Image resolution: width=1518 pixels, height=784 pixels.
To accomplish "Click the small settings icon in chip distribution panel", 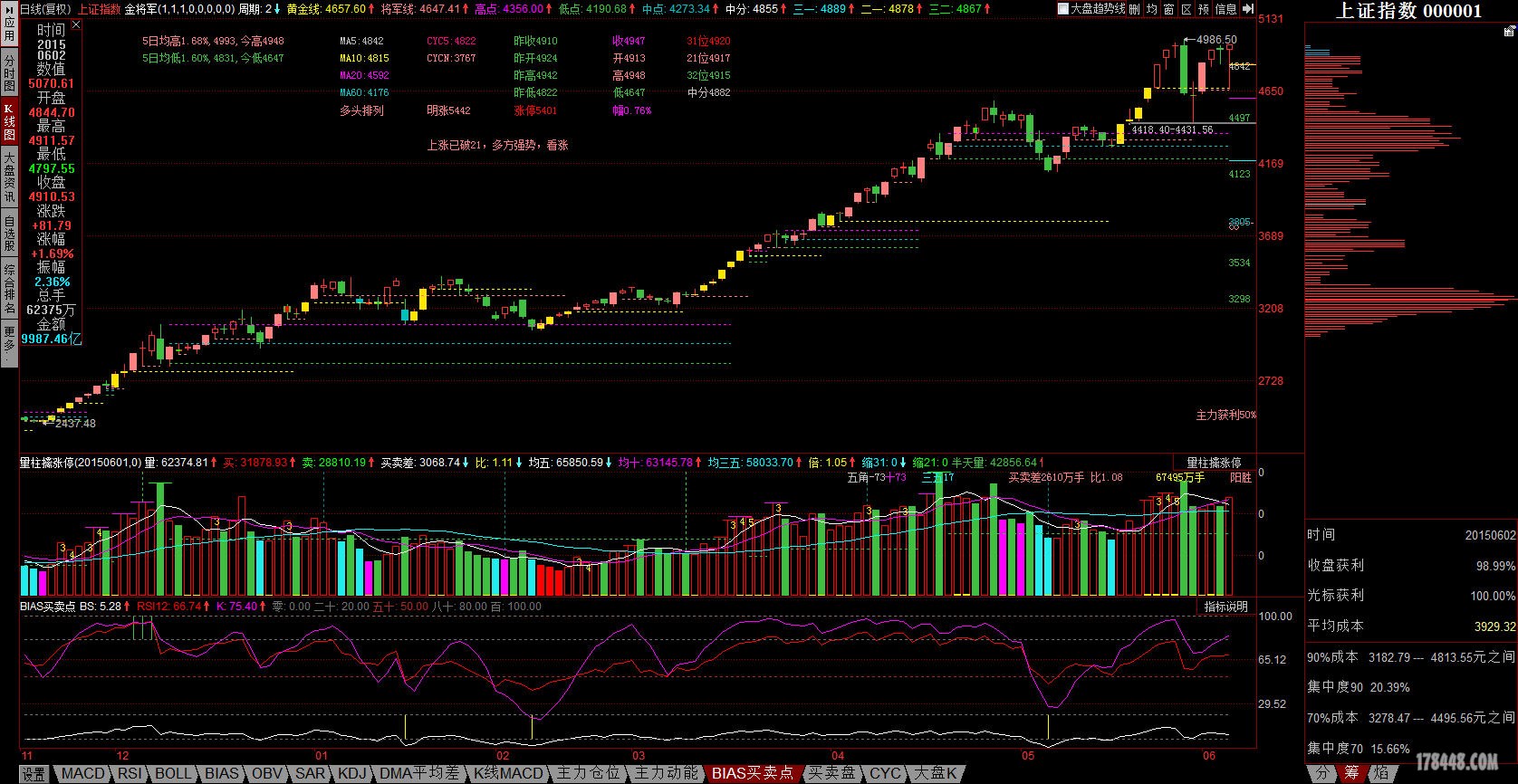I will pos(1509,29).
